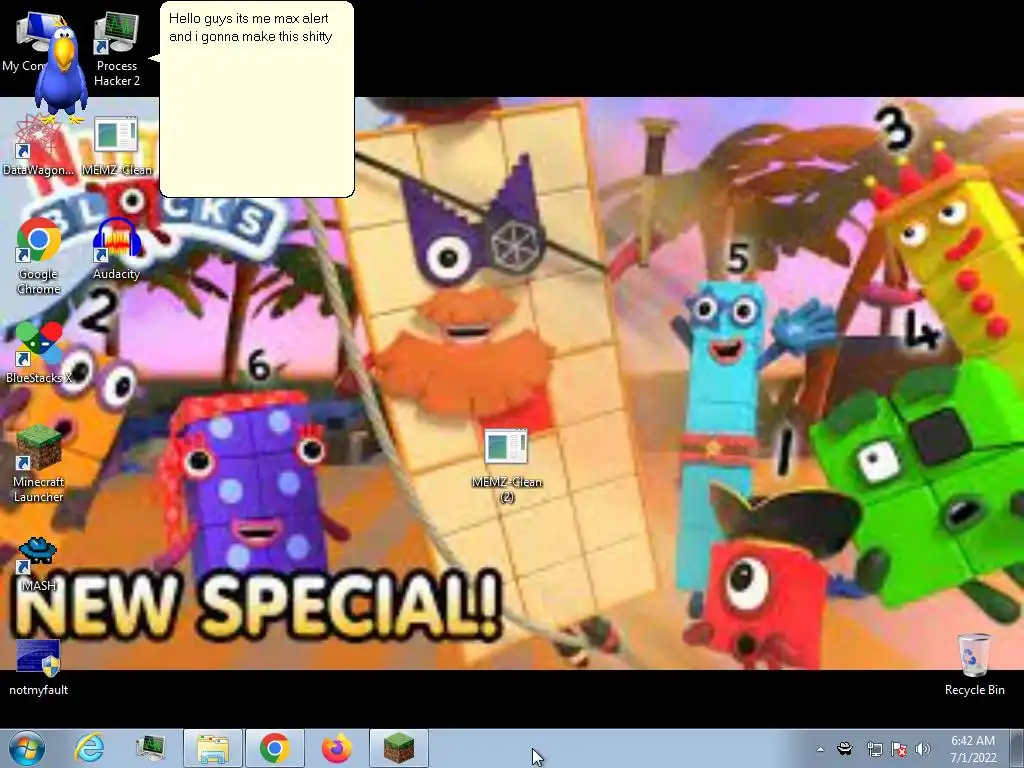Open the DataWagon desktop shortcut
The image size is (1024, 768).
click(38, 147)
